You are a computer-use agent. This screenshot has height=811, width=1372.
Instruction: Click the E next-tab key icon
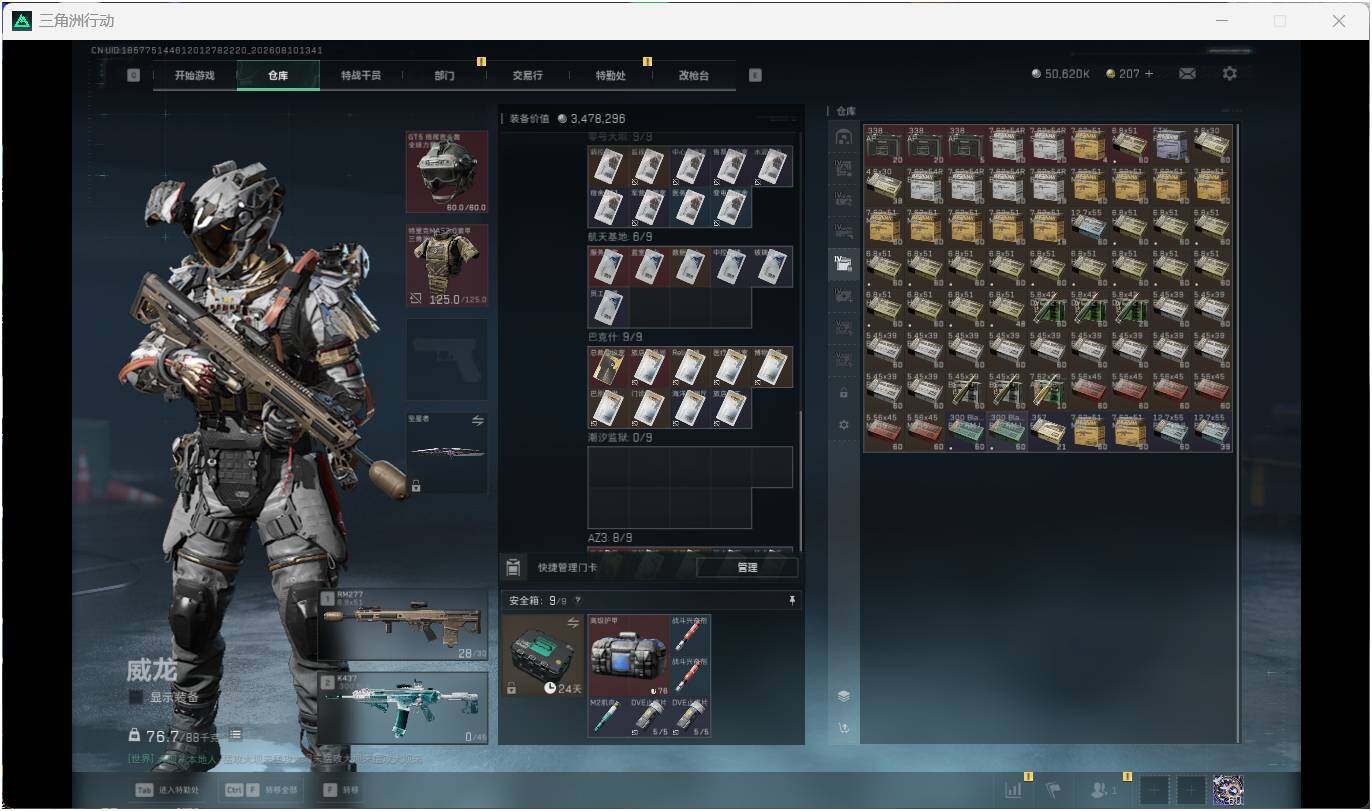(755, 75)
